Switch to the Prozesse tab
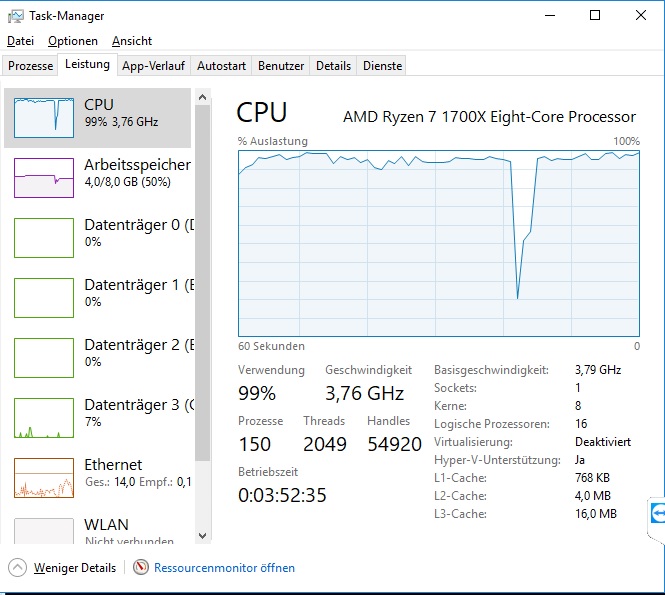 click(31, 66)
